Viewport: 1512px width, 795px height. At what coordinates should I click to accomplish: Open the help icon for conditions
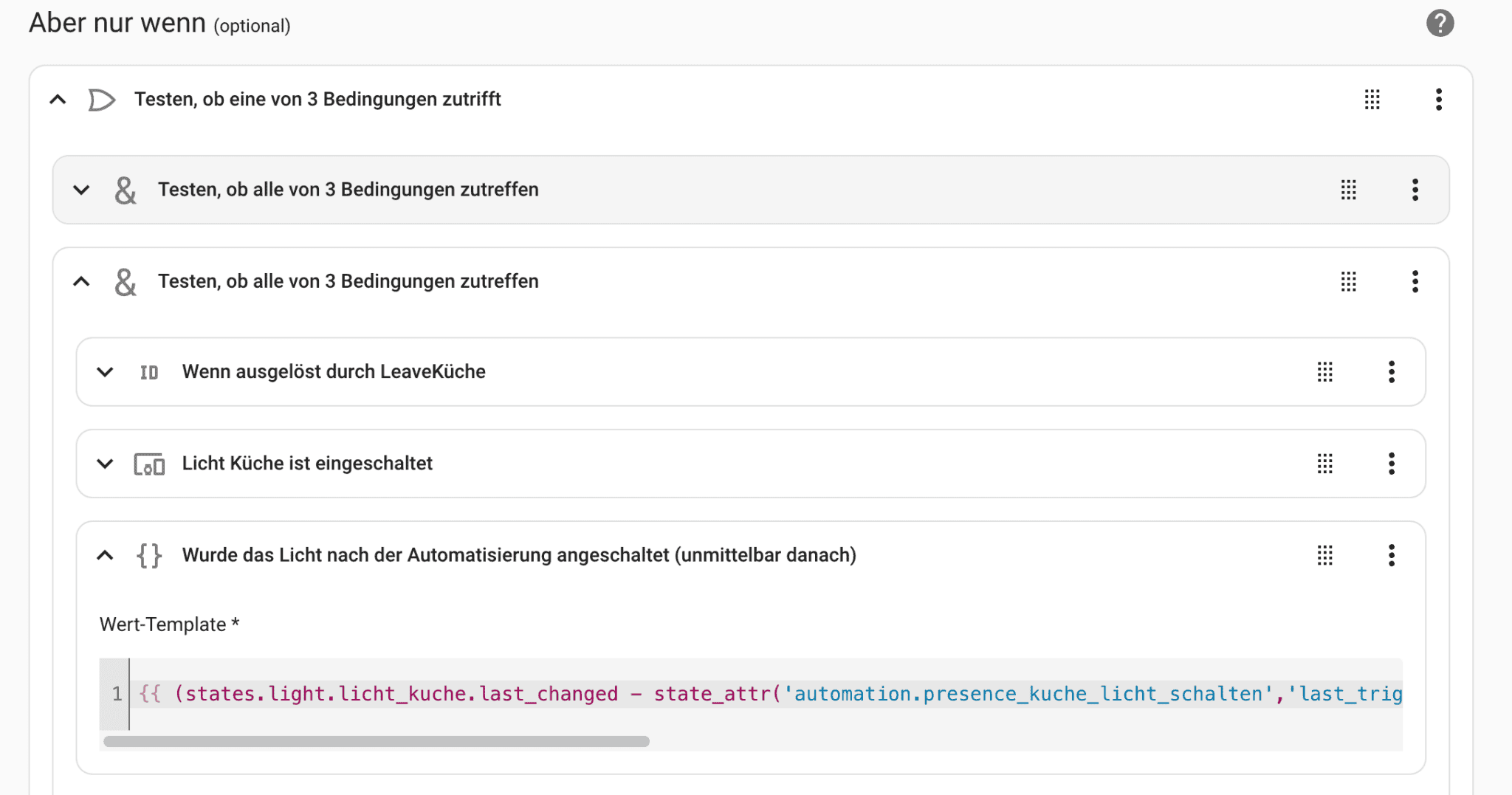pyautogui.click(x=1440, y=23)
